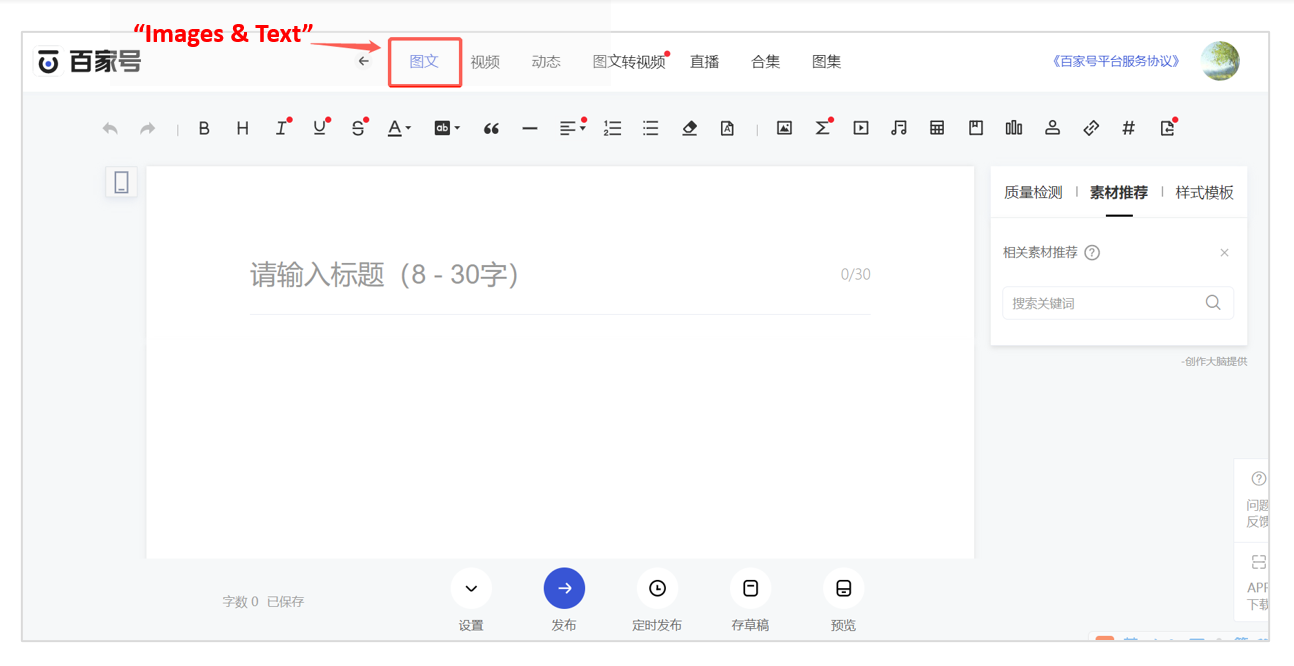Image resolution: width=1294 pixels, height=666 pixels.
Task: Open the text alignment dropdown
Action: coord(571,128)
